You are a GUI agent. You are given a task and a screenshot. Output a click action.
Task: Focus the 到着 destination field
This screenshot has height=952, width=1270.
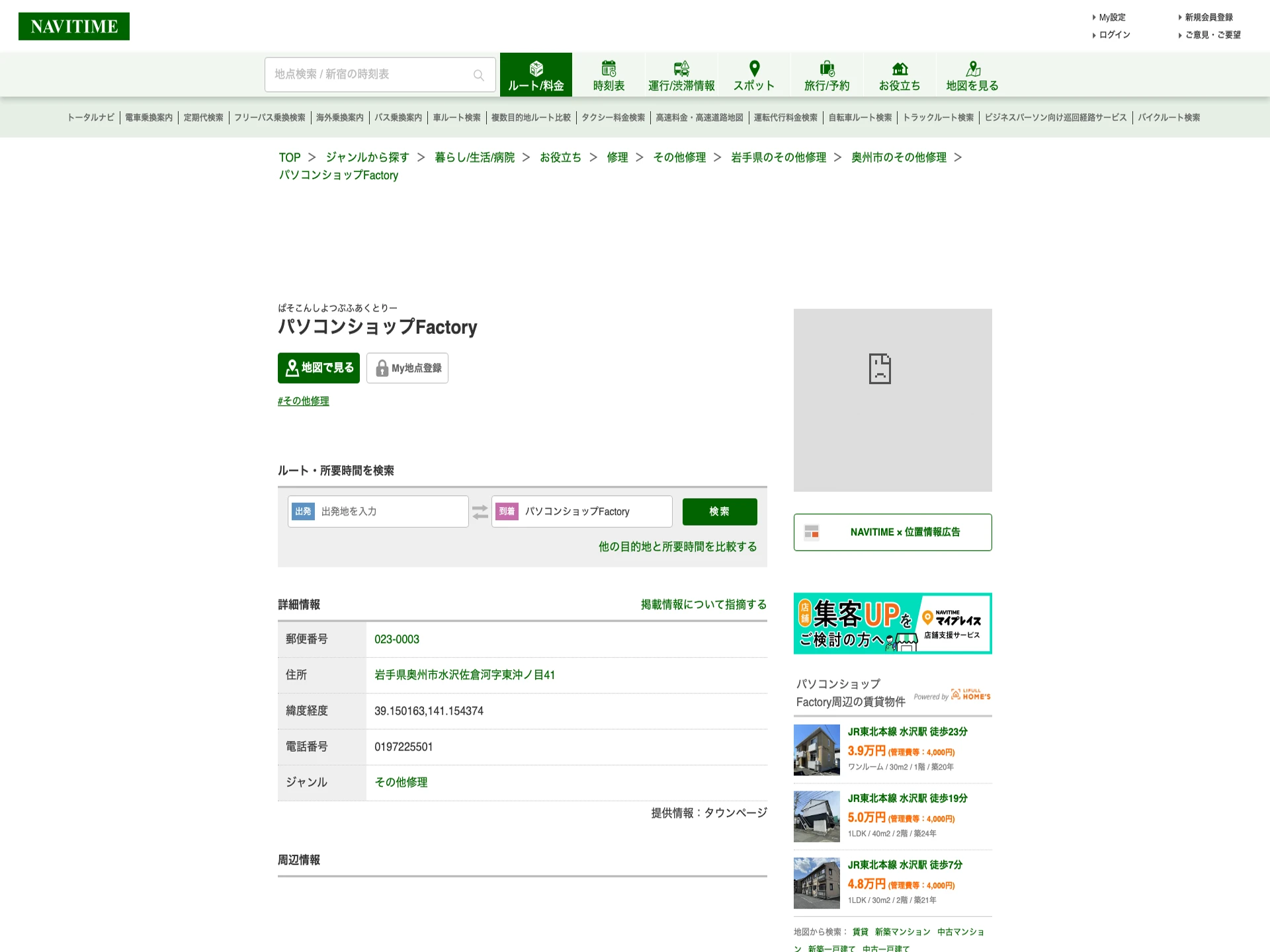[x=582, y=512]
